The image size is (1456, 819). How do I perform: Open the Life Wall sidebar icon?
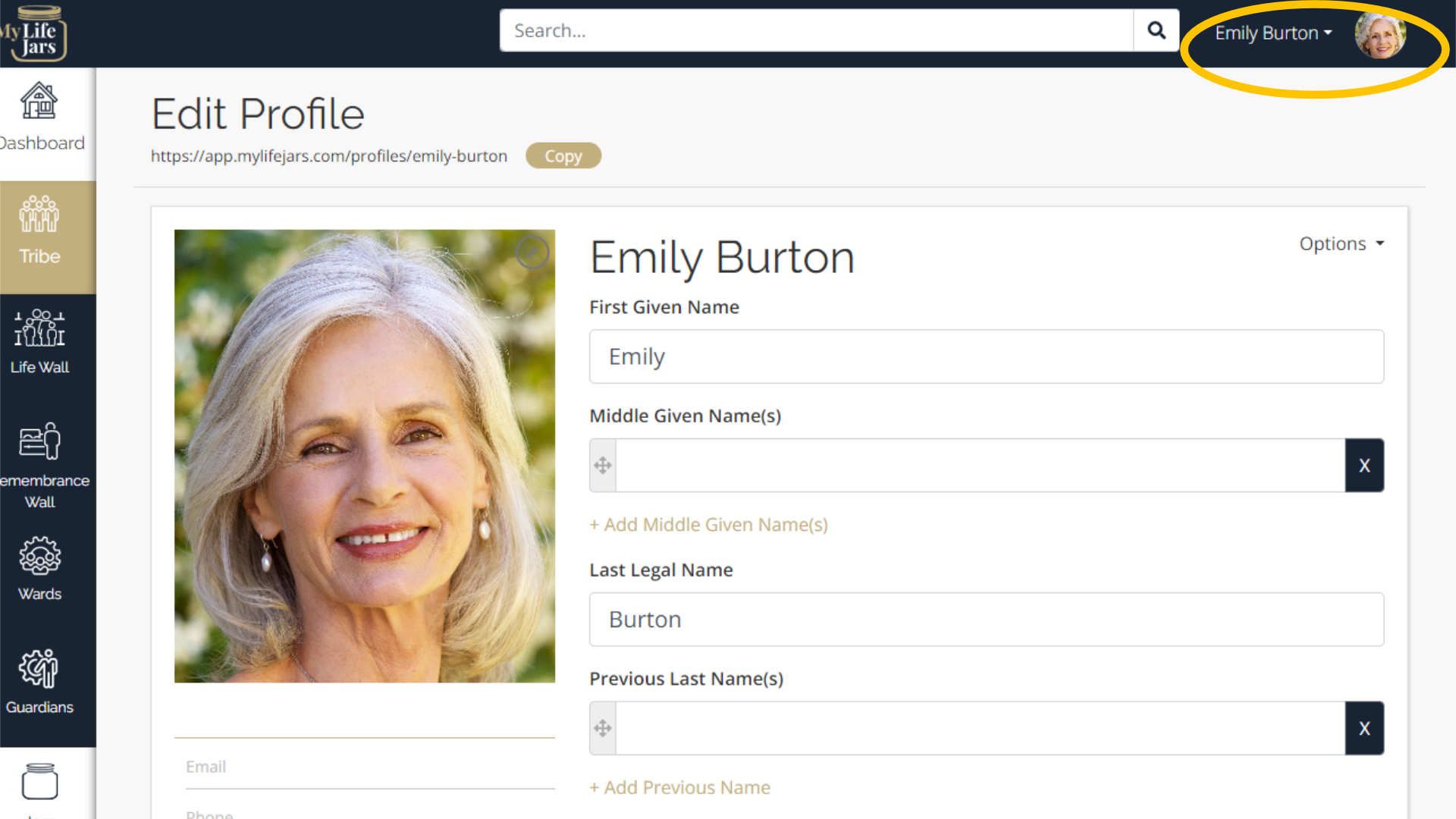pyautogui.click(x=39, y=328)
